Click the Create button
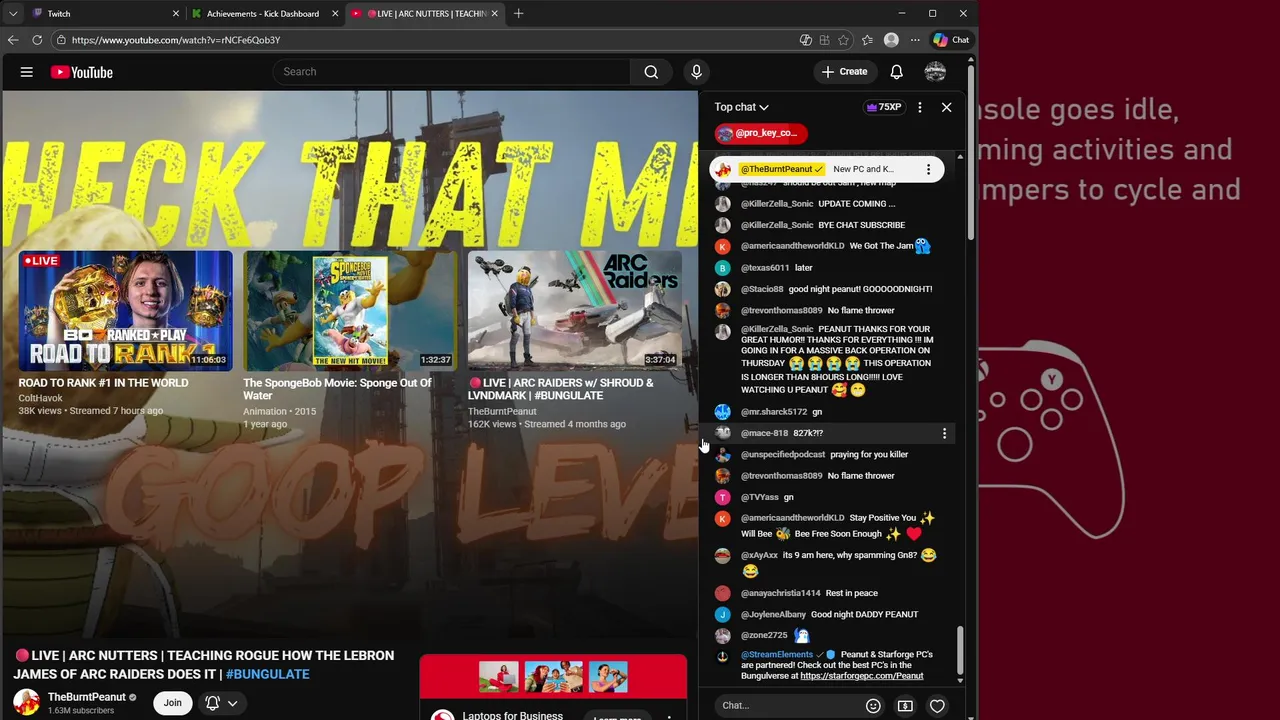 (845, 72)
